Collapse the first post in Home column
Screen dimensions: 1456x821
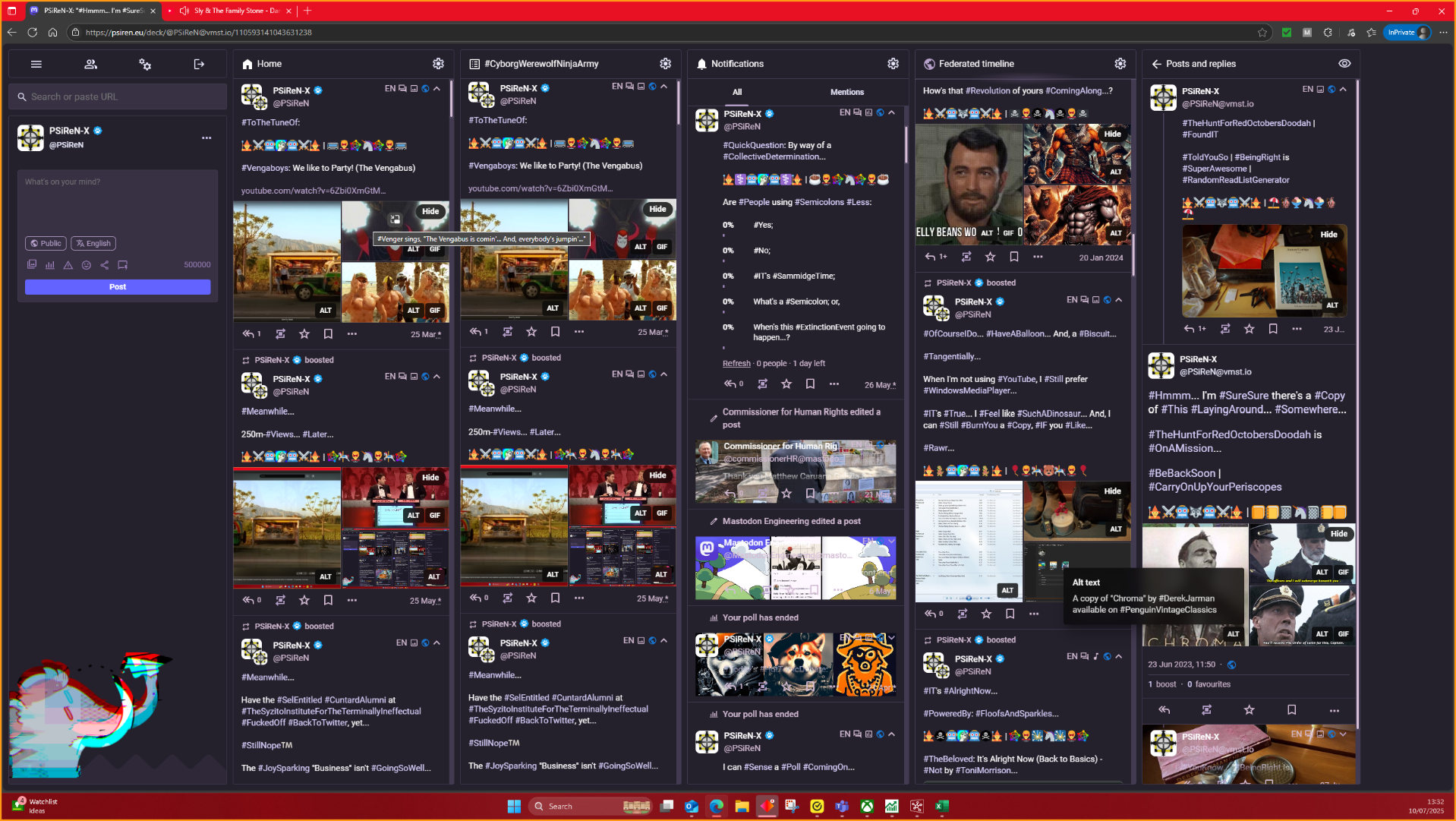click(437, 89)
